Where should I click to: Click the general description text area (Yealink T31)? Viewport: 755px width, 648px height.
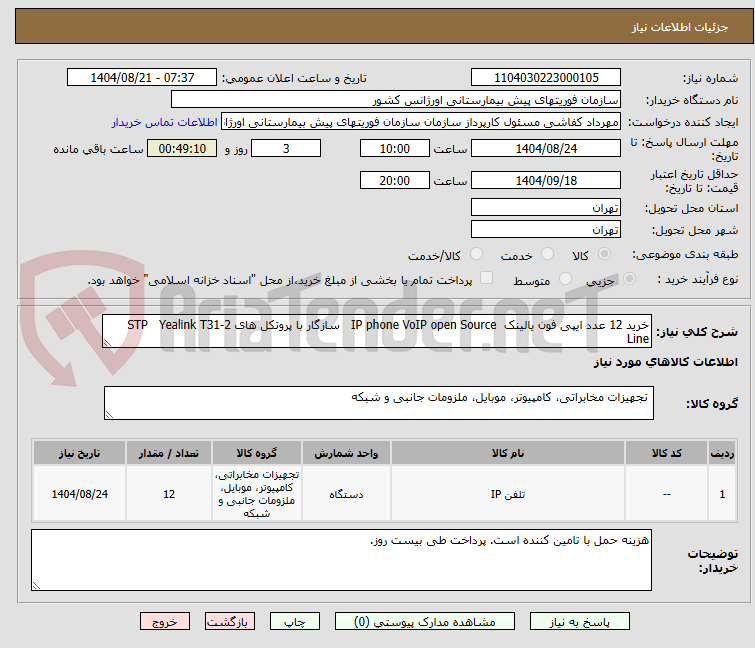[377, 331]
